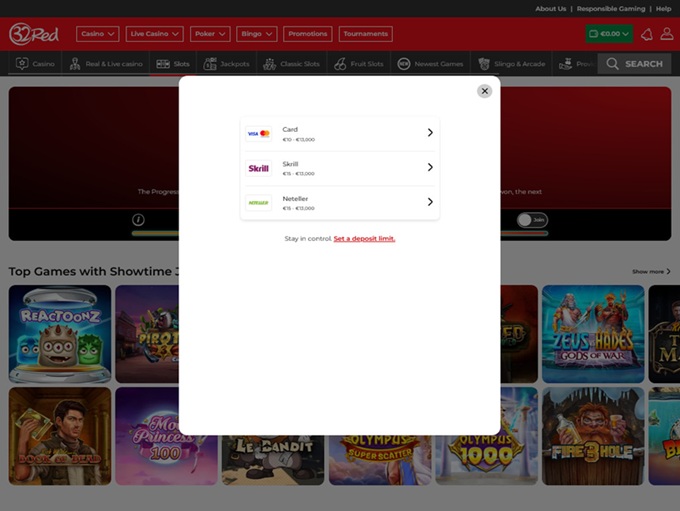Click the Newest Games category icon
Image resolution: width=680 pixels, height=511 pixels.
click(404, 64)
